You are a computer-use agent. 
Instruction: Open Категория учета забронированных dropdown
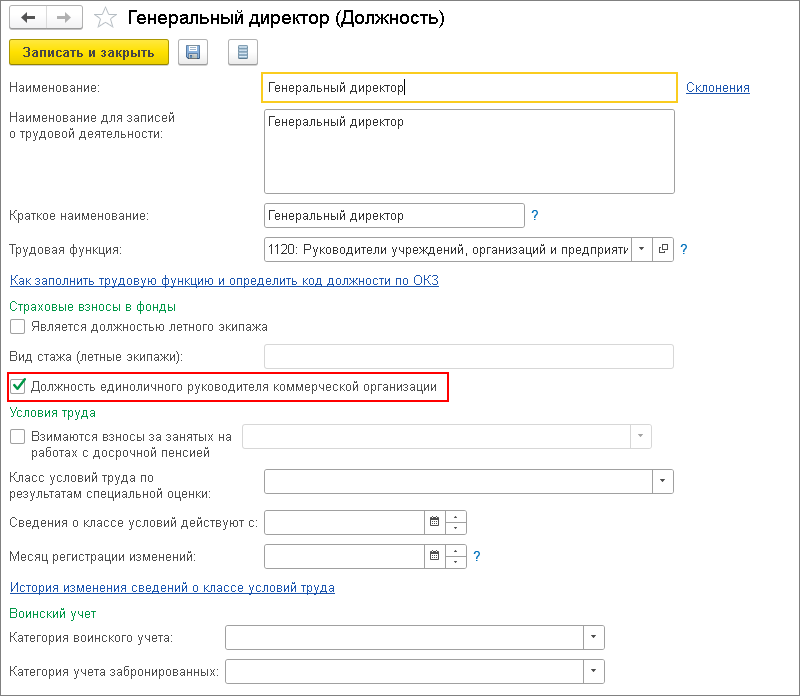(594, 670)
